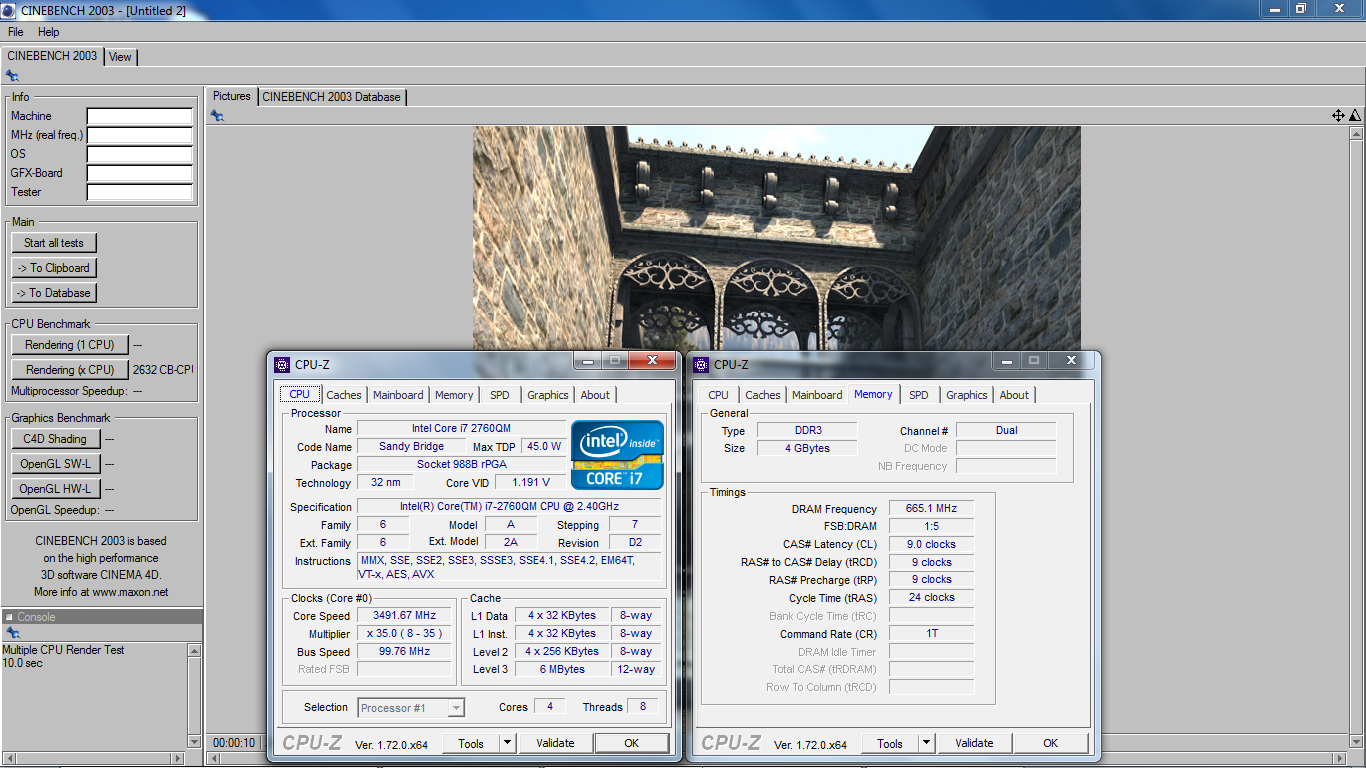The image size is (1366, 768).
Task: Click the pin icon under Pictures tab
Action: pos(217,116)
